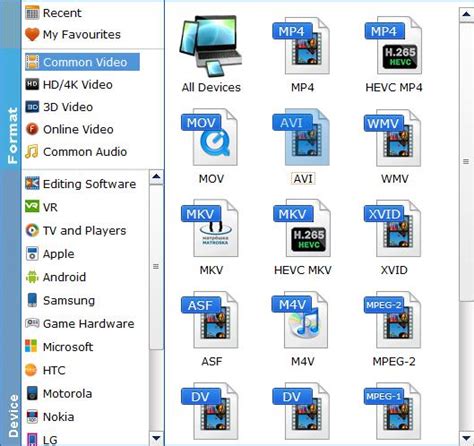This screenshot has width=474, height=446.
Task: Open My Favourites category
Action: (73, 34)
